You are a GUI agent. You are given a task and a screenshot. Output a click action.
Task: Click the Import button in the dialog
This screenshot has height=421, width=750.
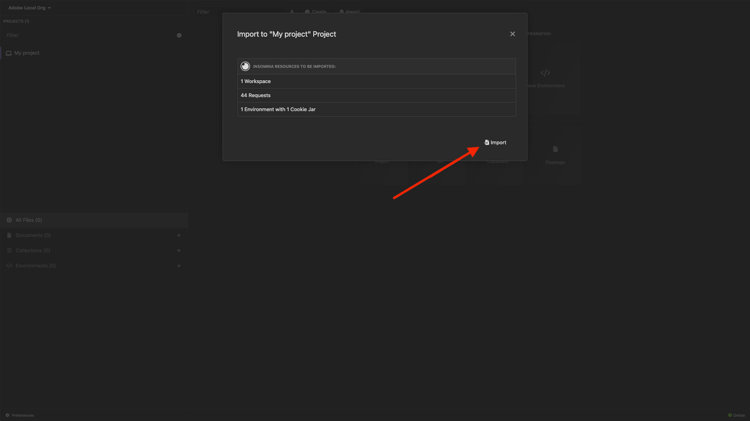coord(496,143)
